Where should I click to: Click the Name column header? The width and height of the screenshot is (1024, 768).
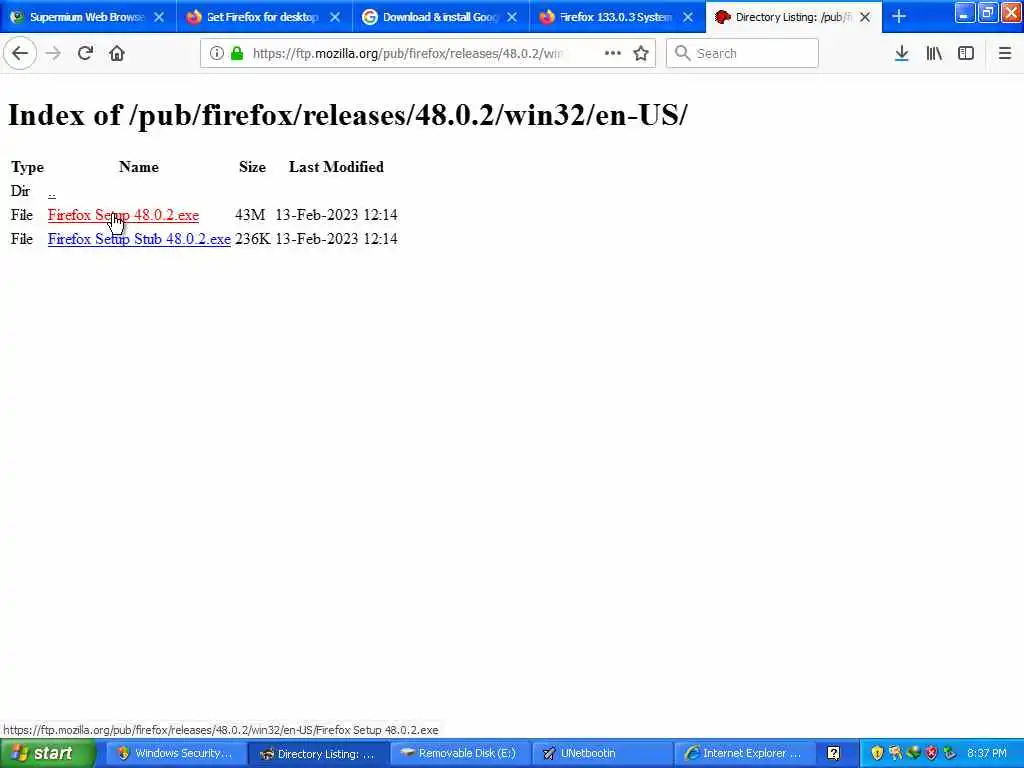(139, 167)
